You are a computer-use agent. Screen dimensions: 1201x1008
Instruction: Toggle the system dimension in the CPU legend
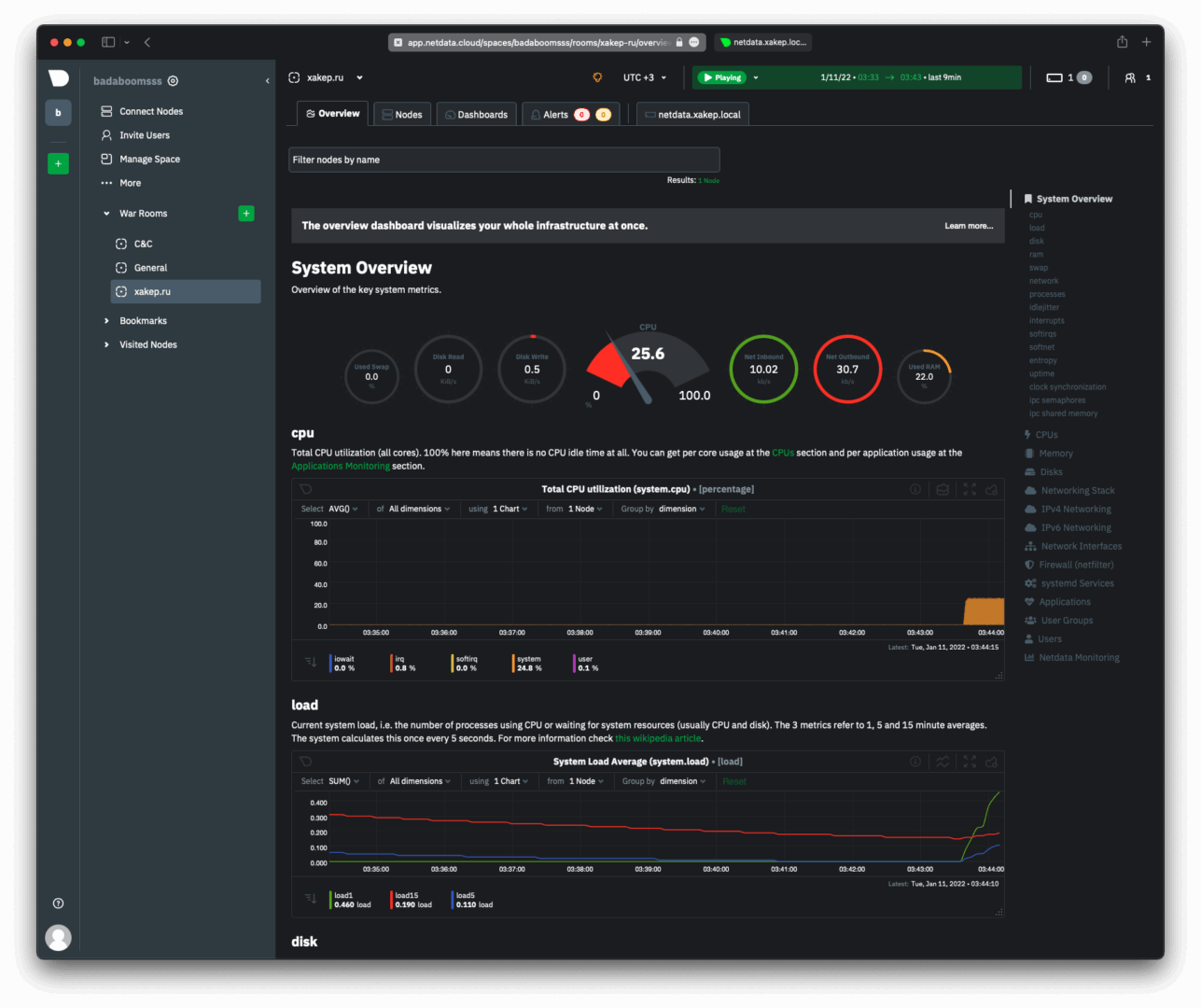tap(527, 664)
